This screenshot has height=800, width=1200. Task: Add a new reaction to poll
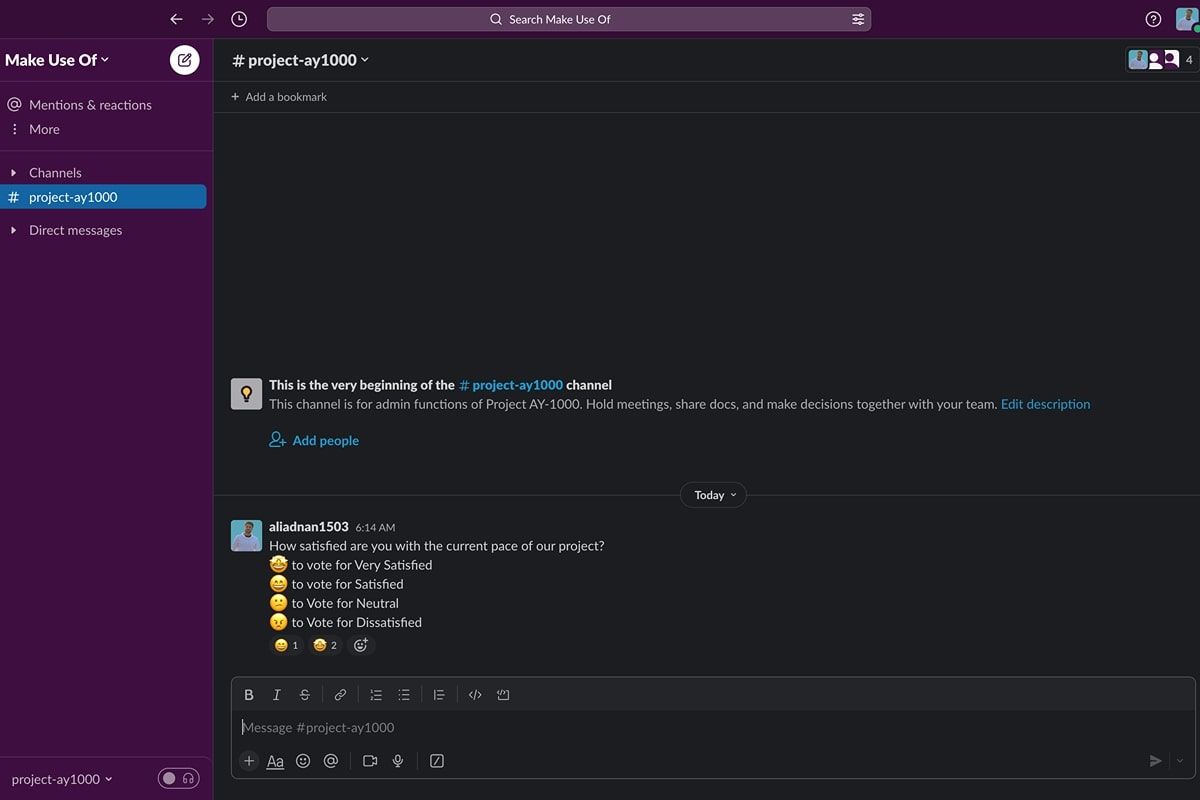(361, 645)
